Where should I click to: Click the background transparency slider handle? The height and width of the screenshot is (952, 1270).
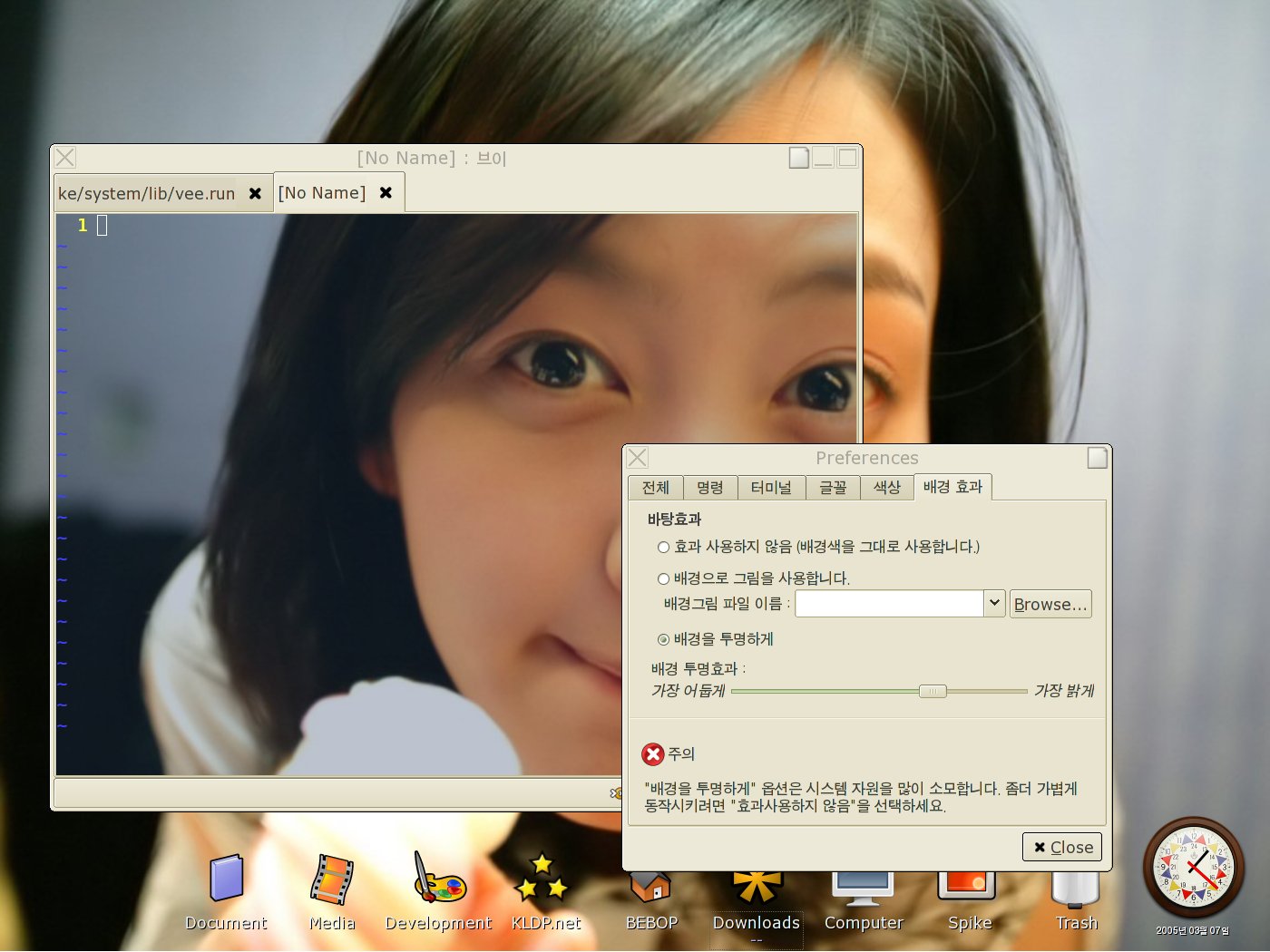pos(933,692)
